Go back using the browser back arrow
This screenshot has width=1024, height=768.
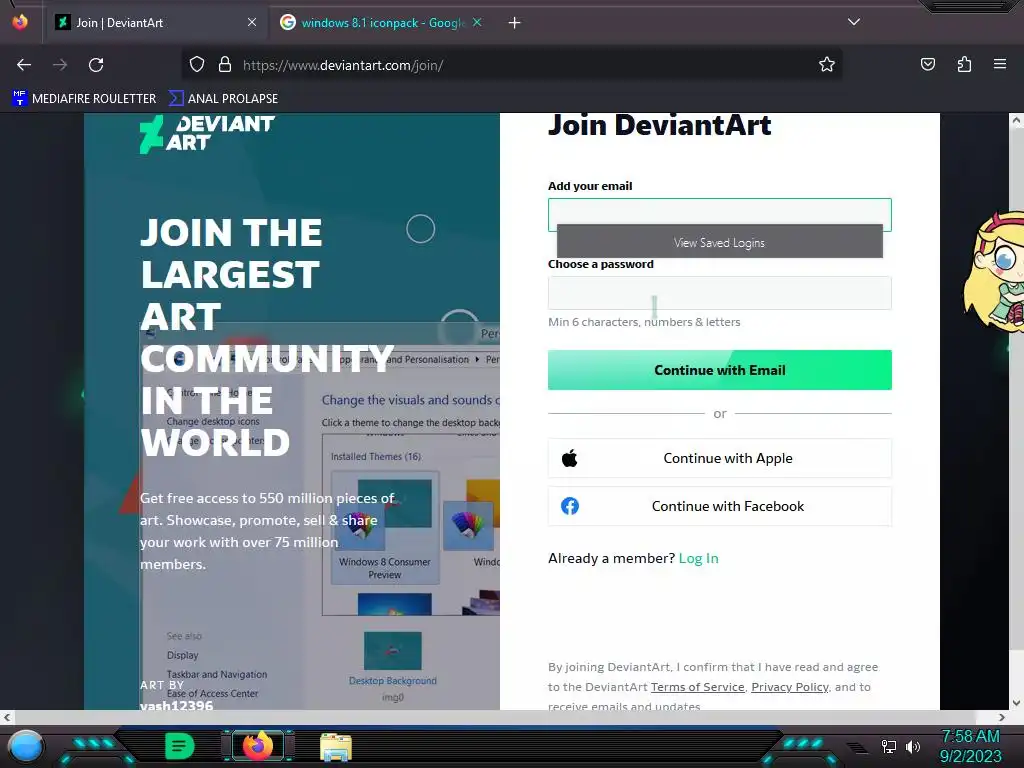pos(24,65)
